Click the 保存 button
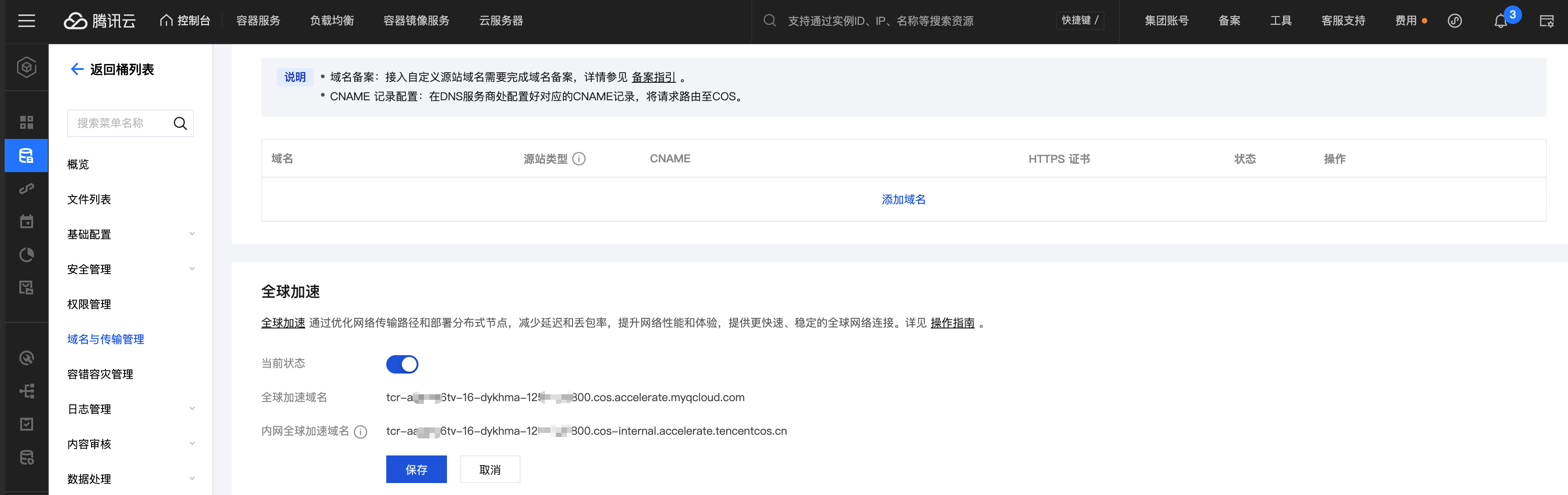Viewport: 1568px width, 495px height. pyautogui.click(x=416, y=469)
